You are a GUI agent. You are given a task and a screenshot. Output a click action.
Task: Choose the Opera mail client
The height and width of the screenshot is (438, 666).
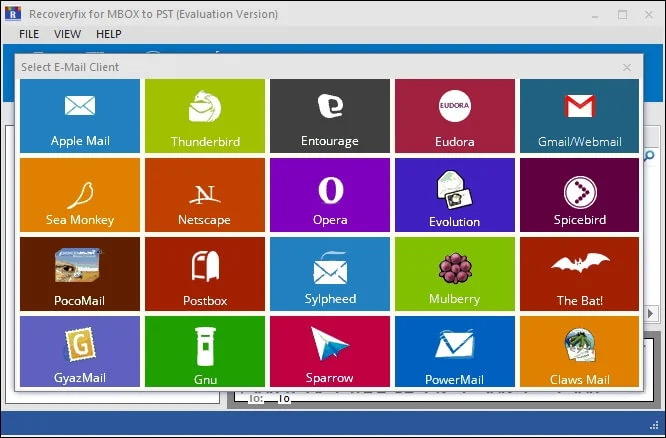pyautogui.click(x=330, y=195)
